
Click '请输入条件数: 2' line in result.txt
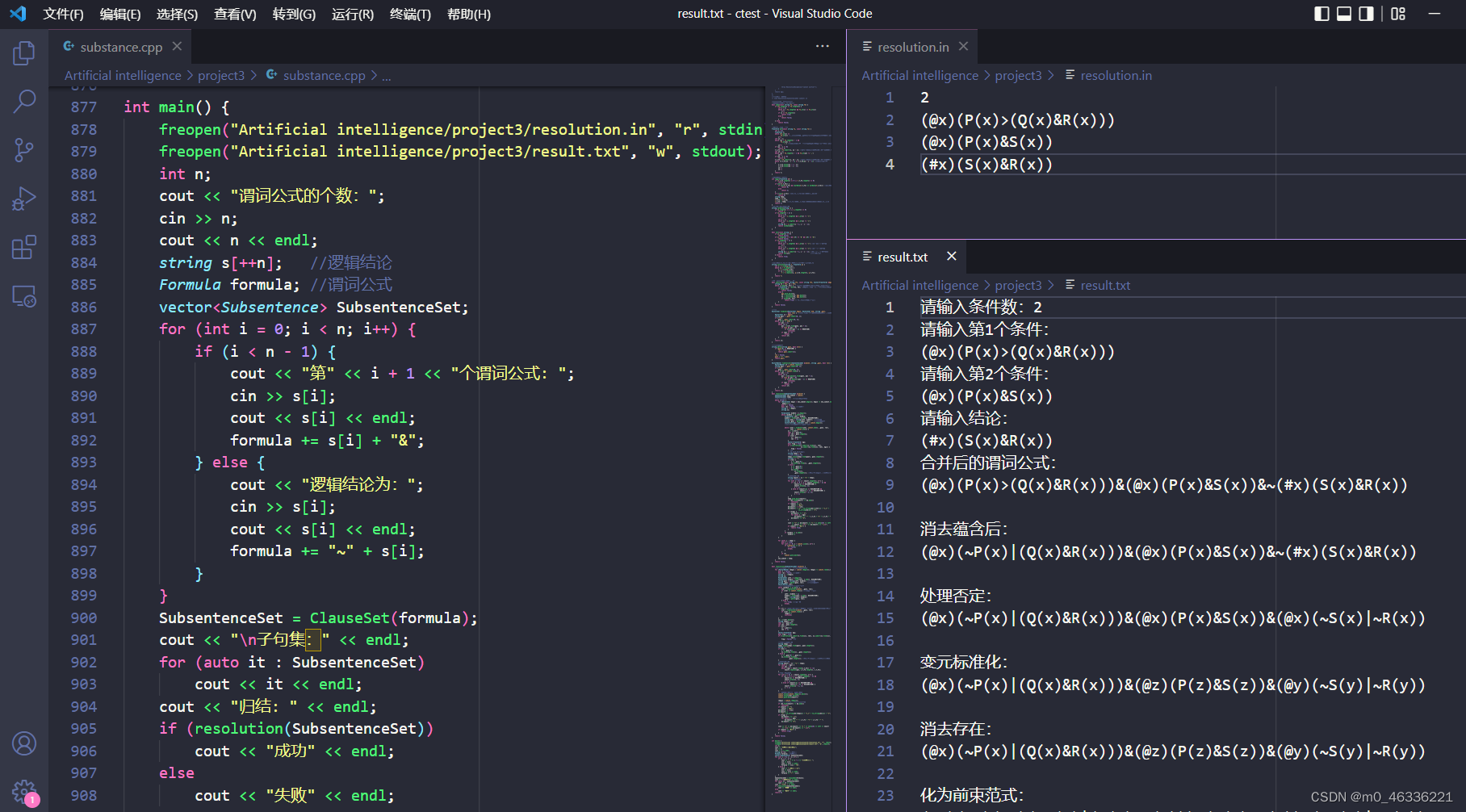(x=981, y=308)
